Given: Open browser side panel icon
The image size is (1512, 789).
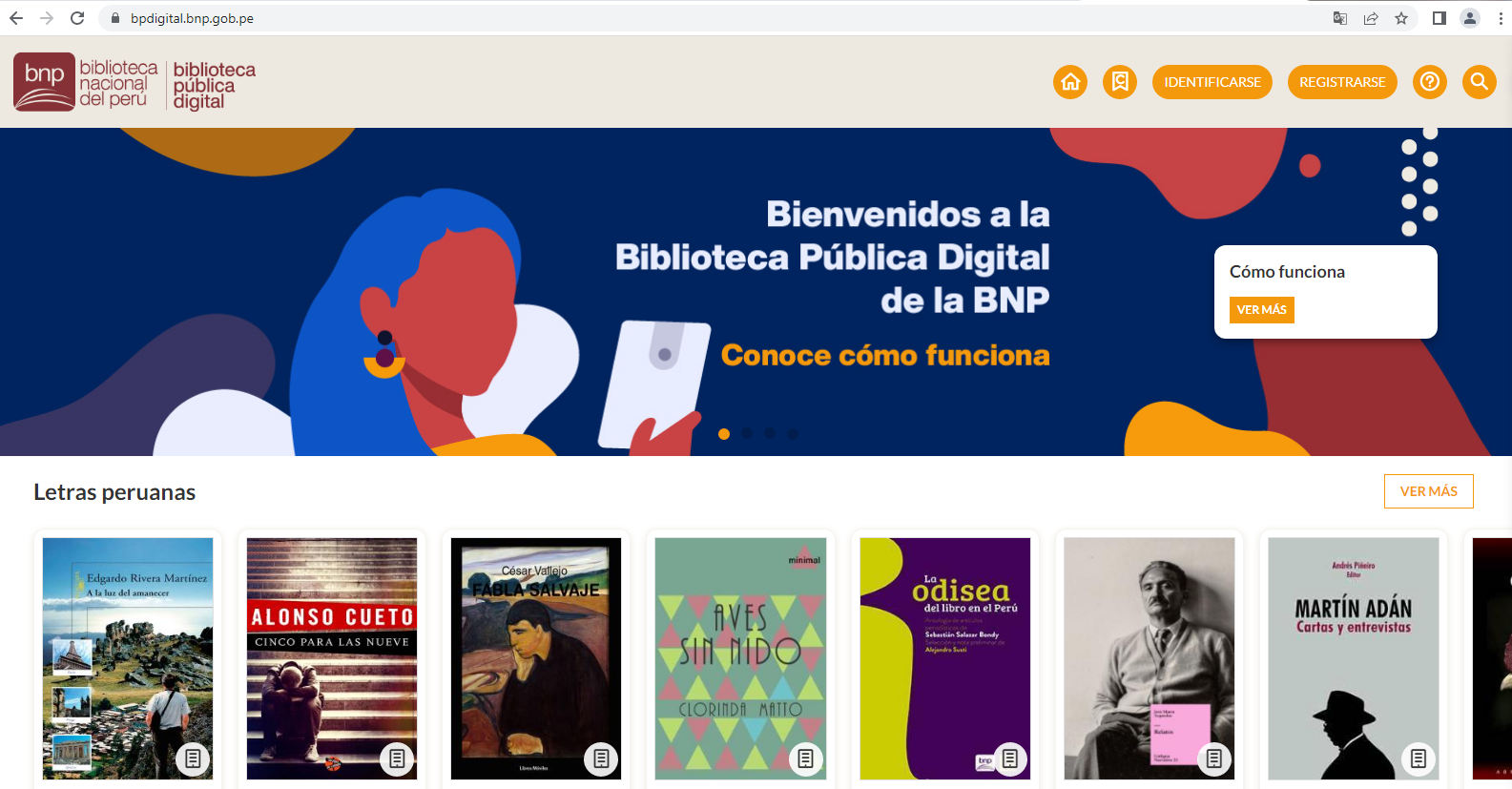Looking at the screenshot, I should [1440, 18].
